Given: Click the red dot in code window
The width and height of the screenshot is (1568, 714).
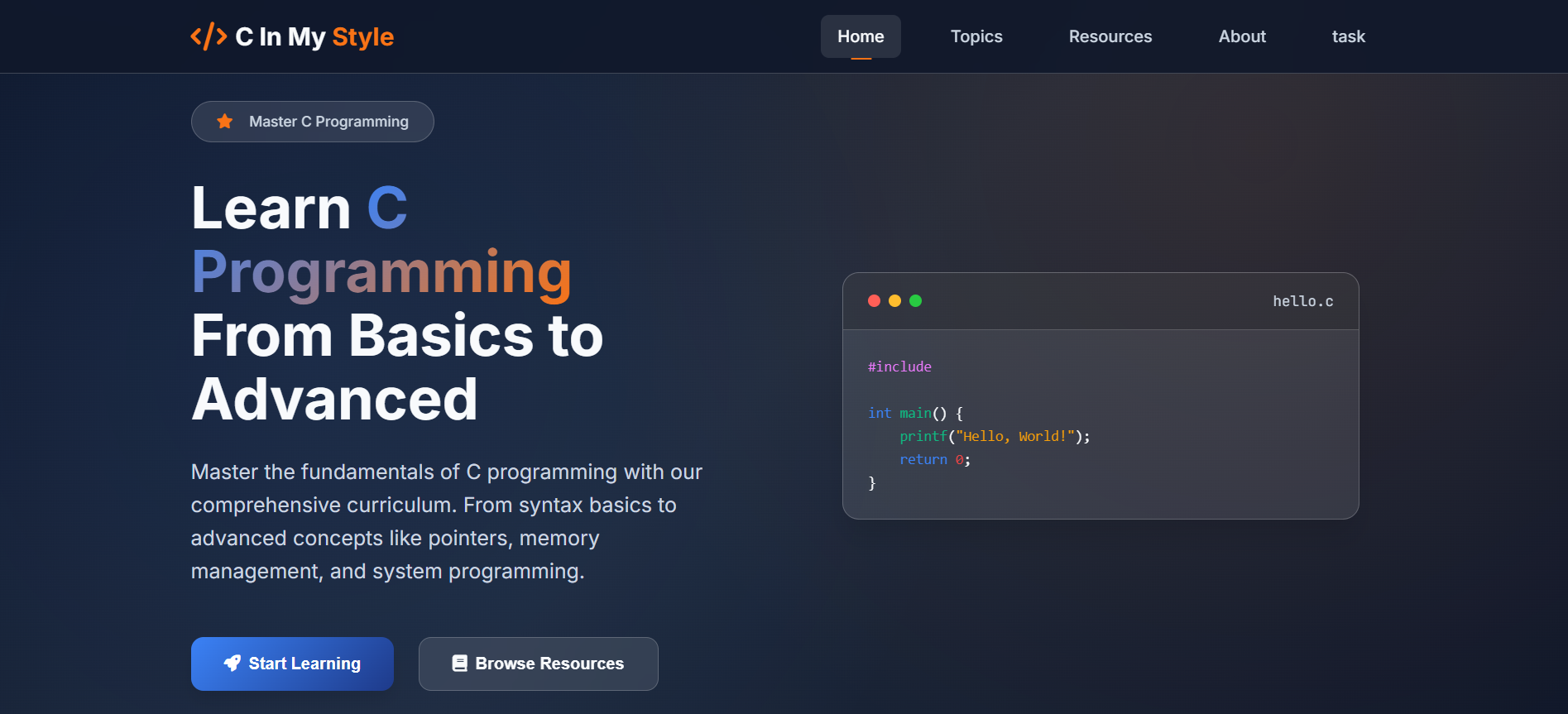Looking at the screenshot, I should [874, 301].
